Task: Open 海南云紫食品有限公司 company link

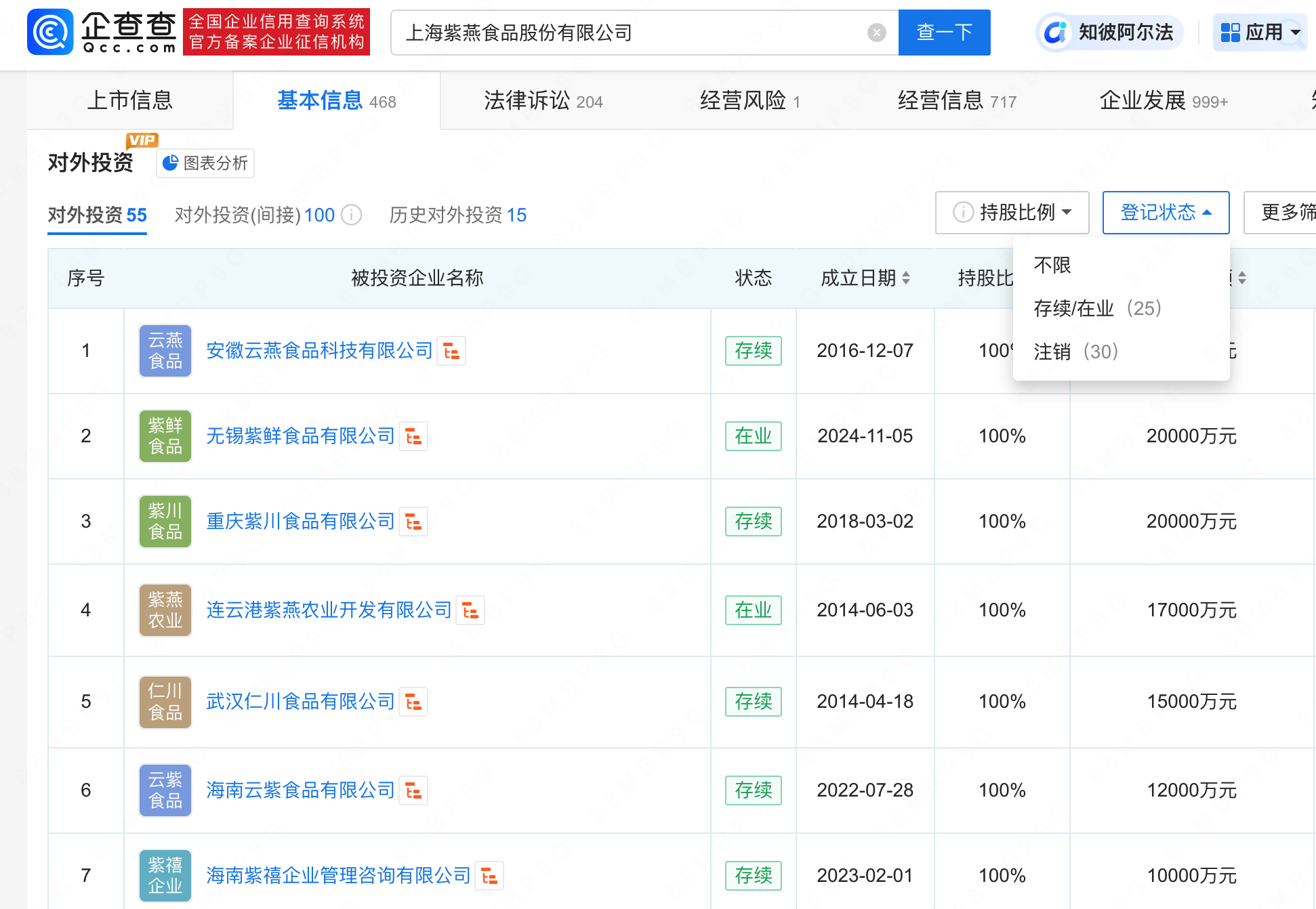Action: 300,790
